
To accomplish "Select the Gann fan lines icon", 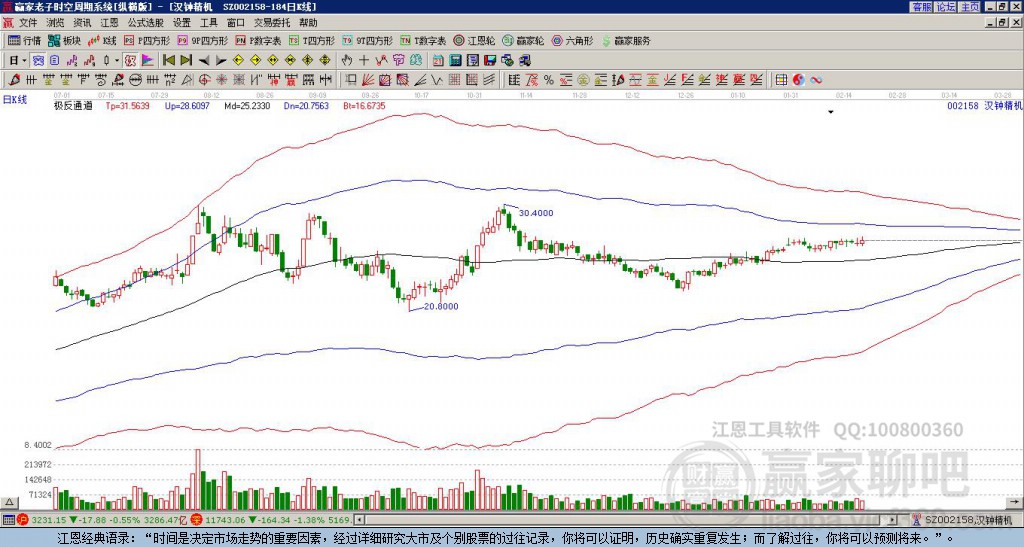I will click(x=367, y=80).
